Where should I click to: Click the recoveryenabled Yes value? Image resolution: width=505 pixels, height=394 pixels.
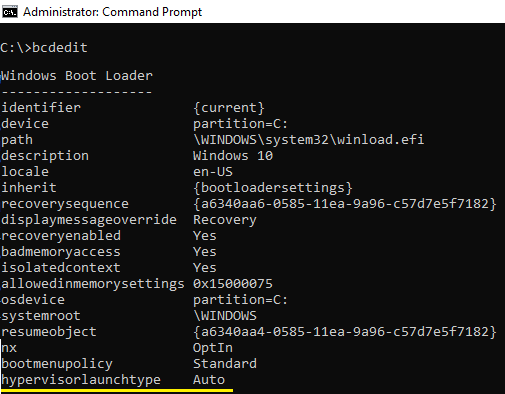click(x=205, y=236)
